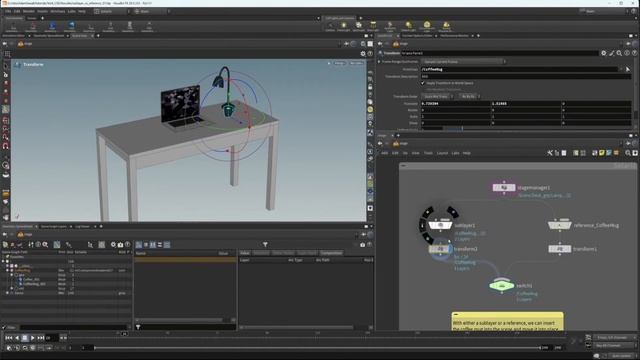This screenshot has width=640, height=360.
Task: Open the network editor Add menu
Action: click(384, 153)
